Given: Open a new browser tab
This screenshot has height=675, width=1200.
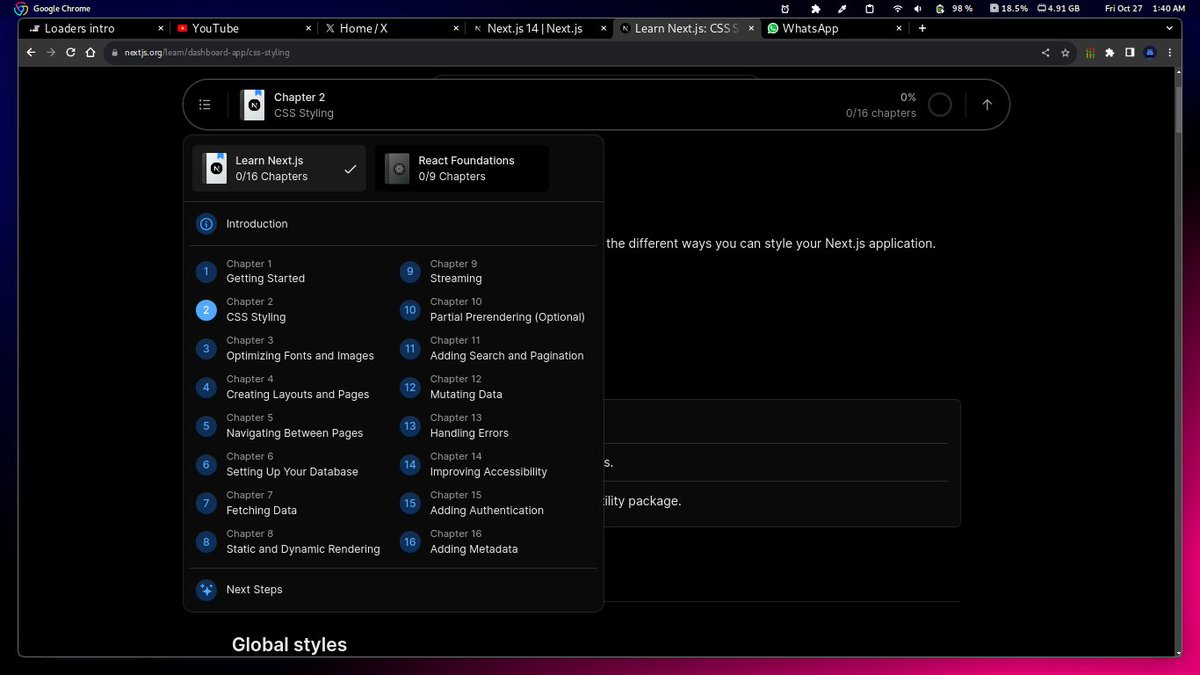Looking at the screenshot, I should point(922,28).
